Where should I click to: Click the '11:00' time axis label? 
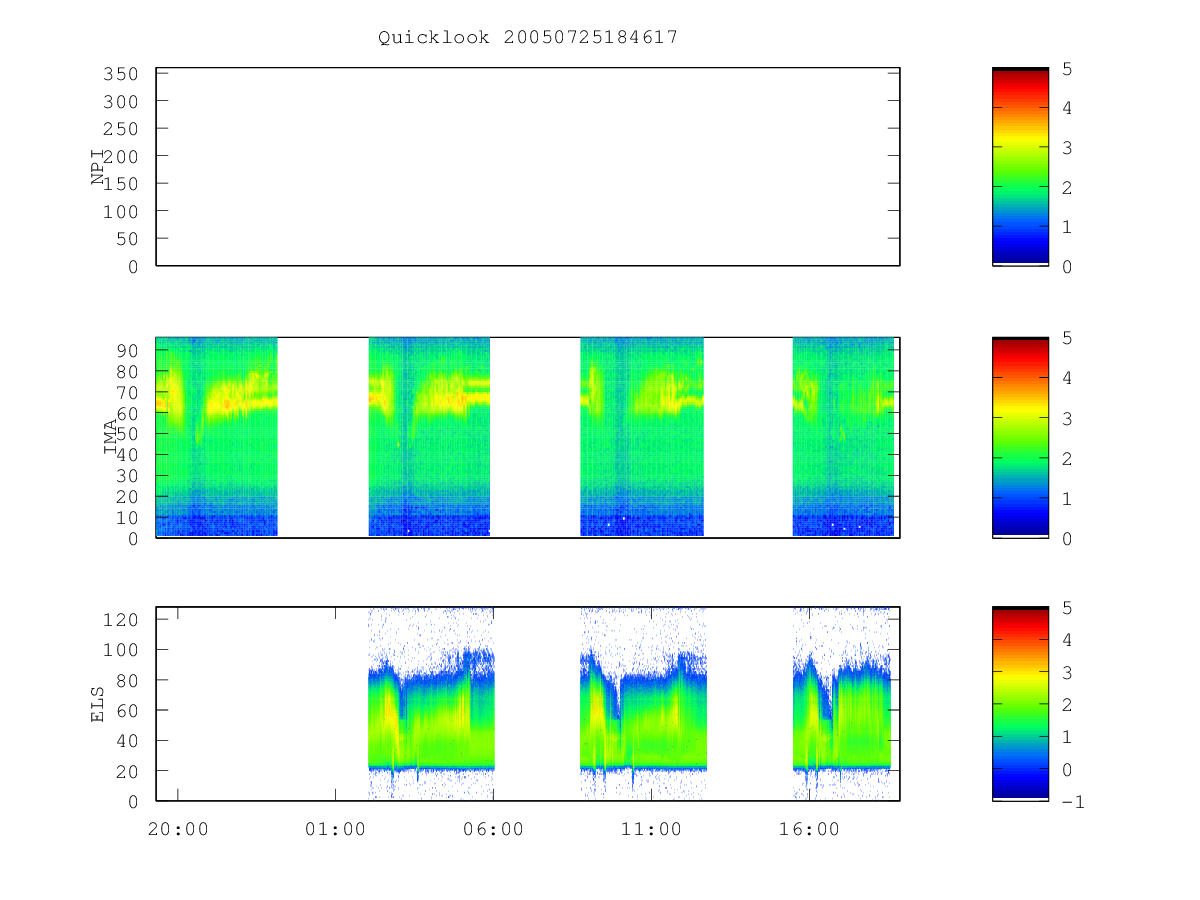point(651,829)
